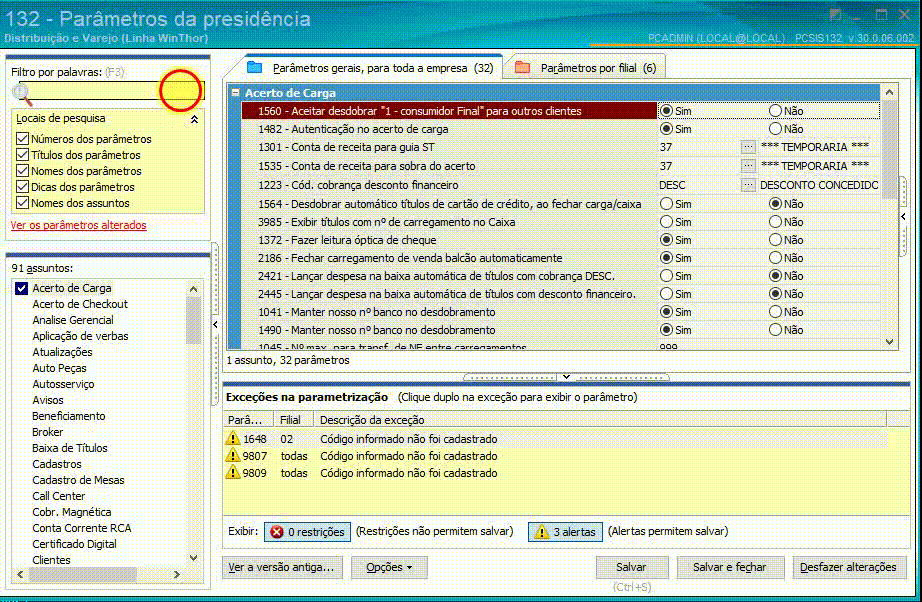922x602 pixels.
Task: Click warning icon of exception 9809
Action: coord(233,473)
